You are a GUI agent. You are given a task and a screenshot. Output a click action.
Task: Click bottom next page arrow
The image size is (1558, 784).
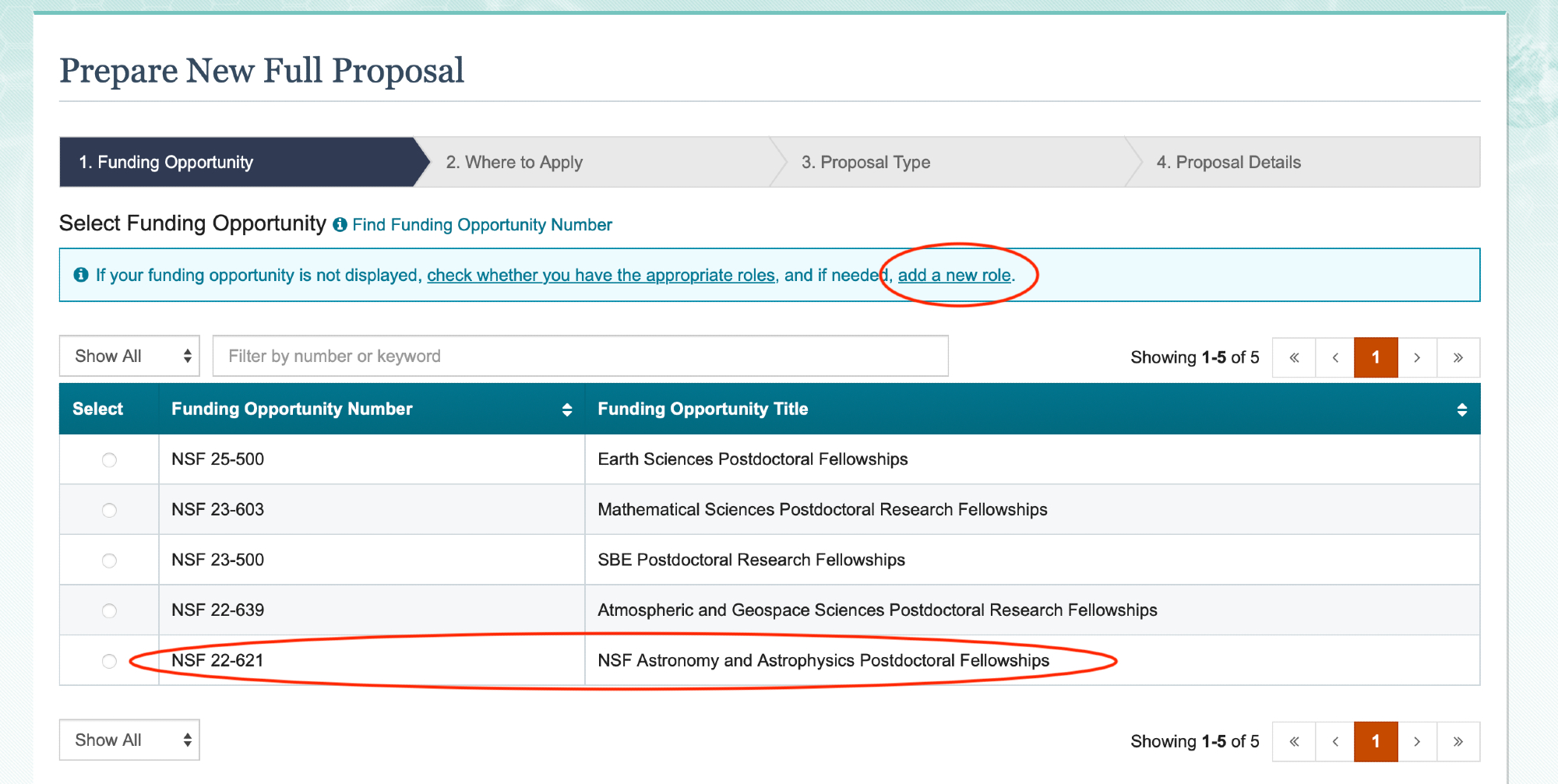point(1417,741)
